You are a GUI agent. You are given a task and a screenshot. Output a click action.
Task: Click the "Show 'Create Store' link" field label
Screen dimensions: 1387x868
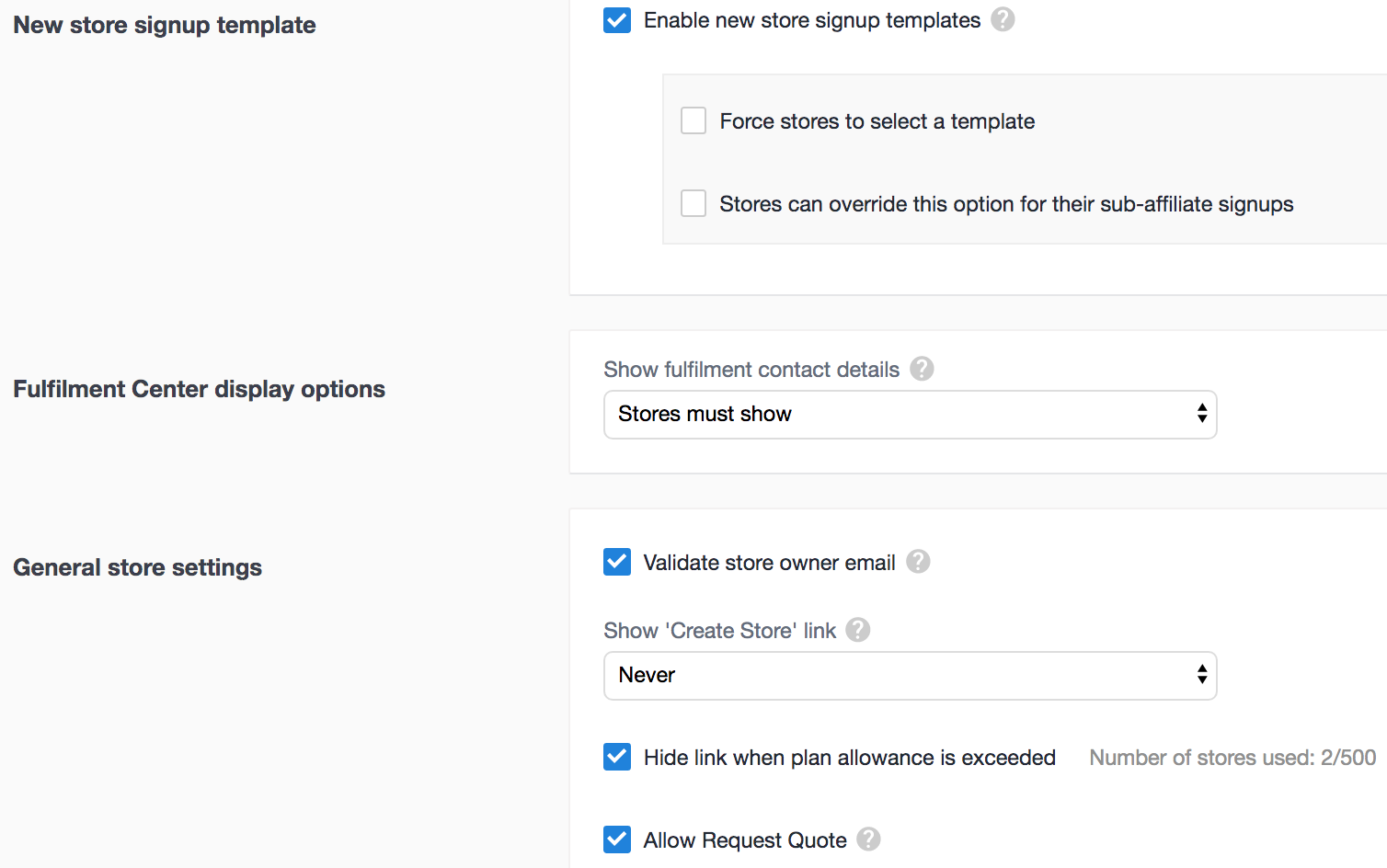[x=719, y=631]
